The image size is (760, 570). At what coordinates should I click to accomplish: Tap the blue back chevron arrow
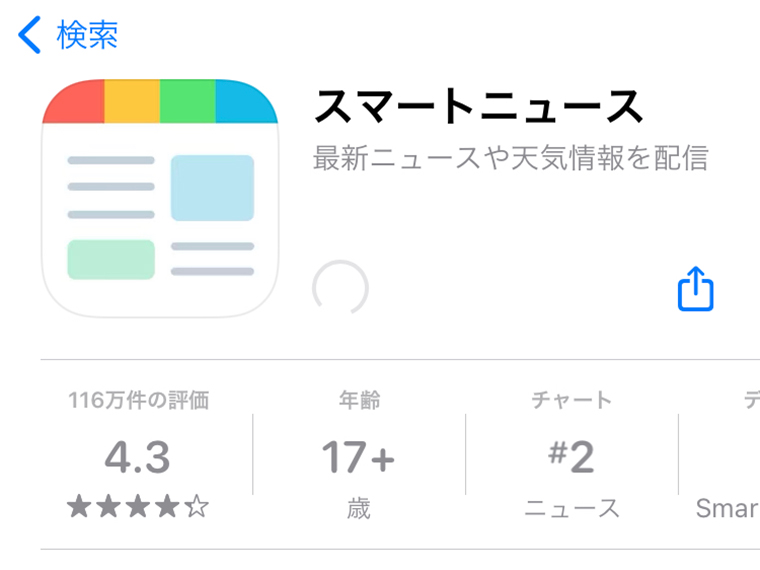tap(29, 35)
